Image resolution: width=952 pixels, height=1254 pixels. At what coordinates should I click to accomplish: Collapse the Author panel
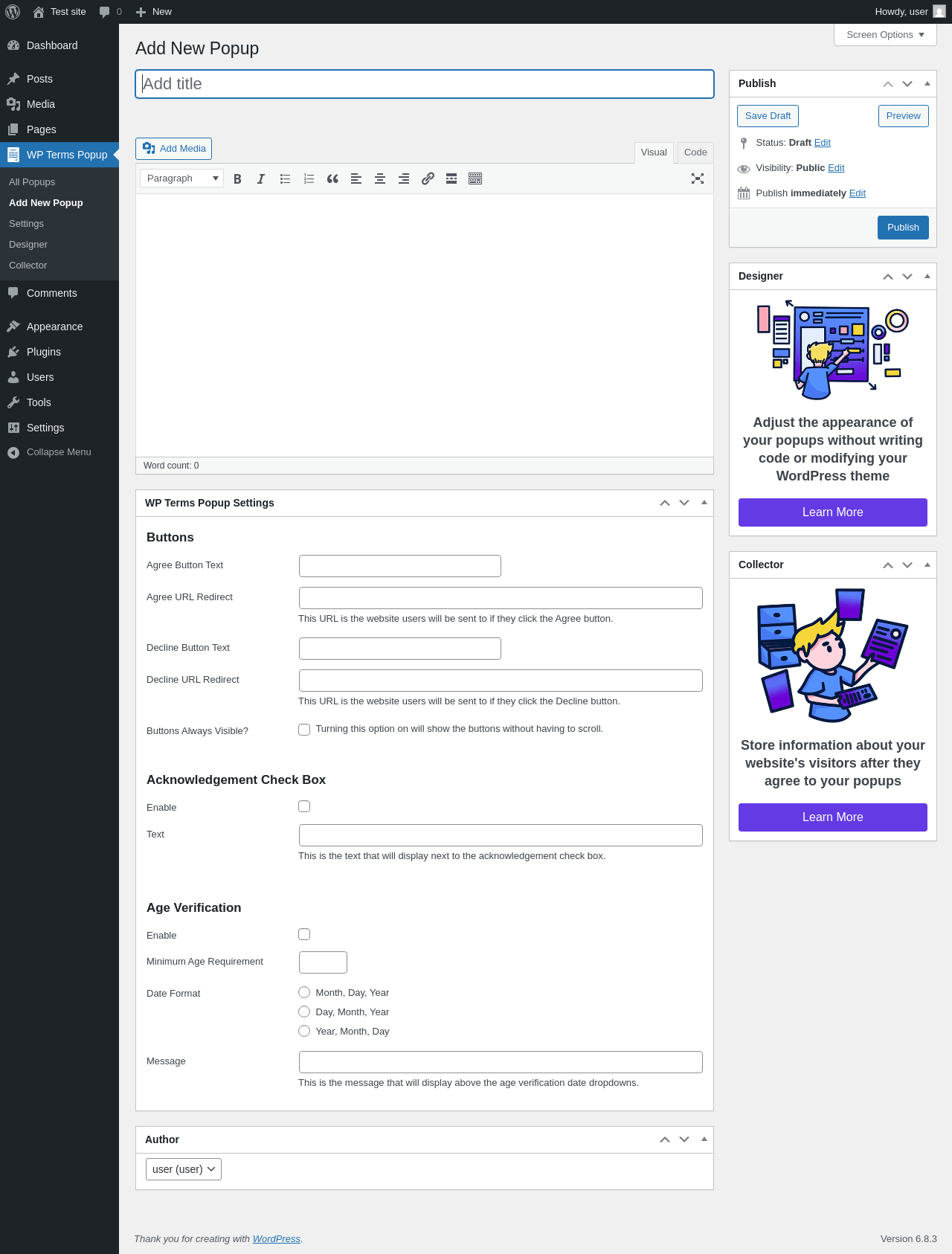coord(704,1140)
